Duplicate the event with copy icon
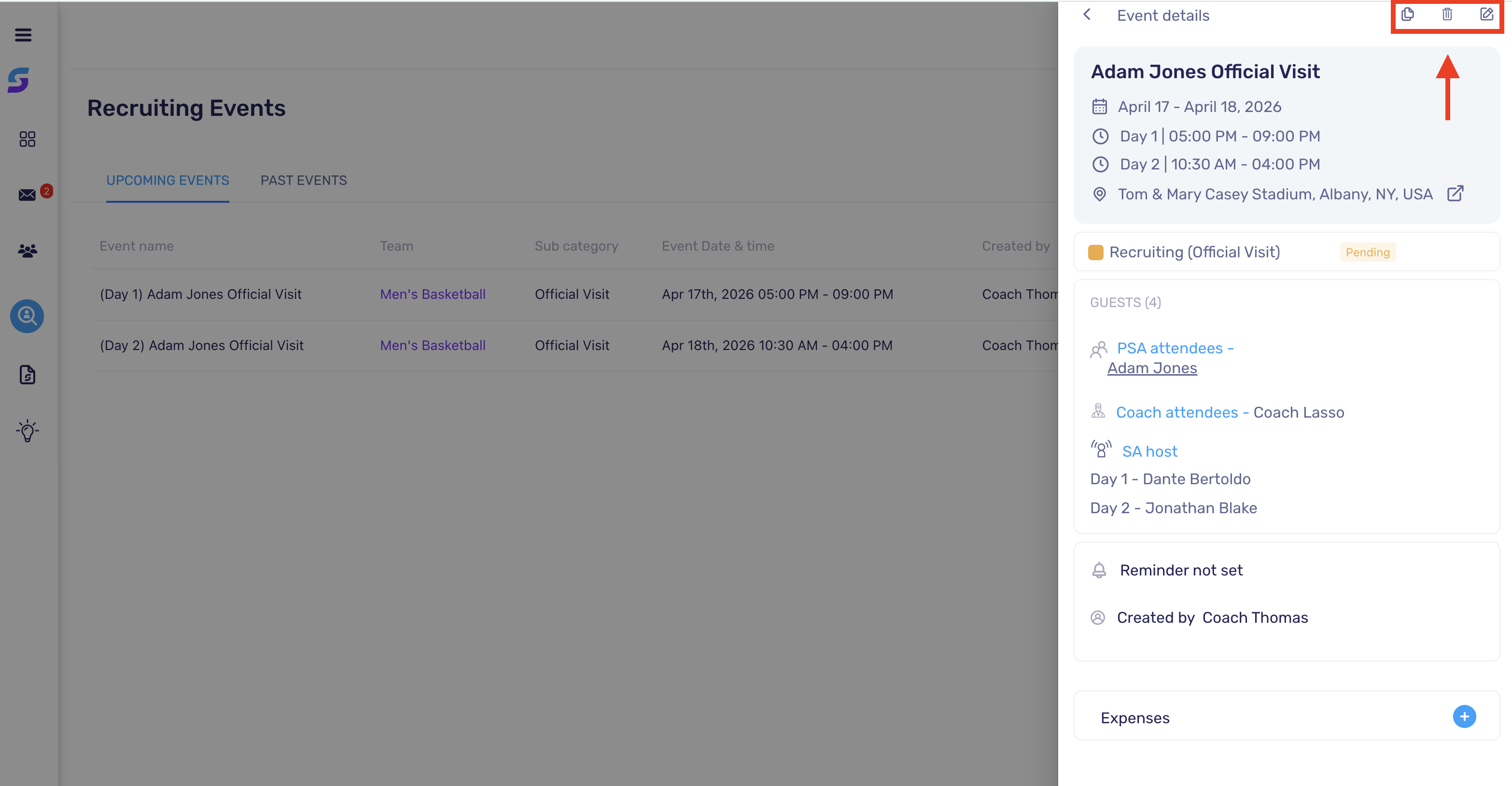1512x786 pixels. click(x=1408, y=14)
